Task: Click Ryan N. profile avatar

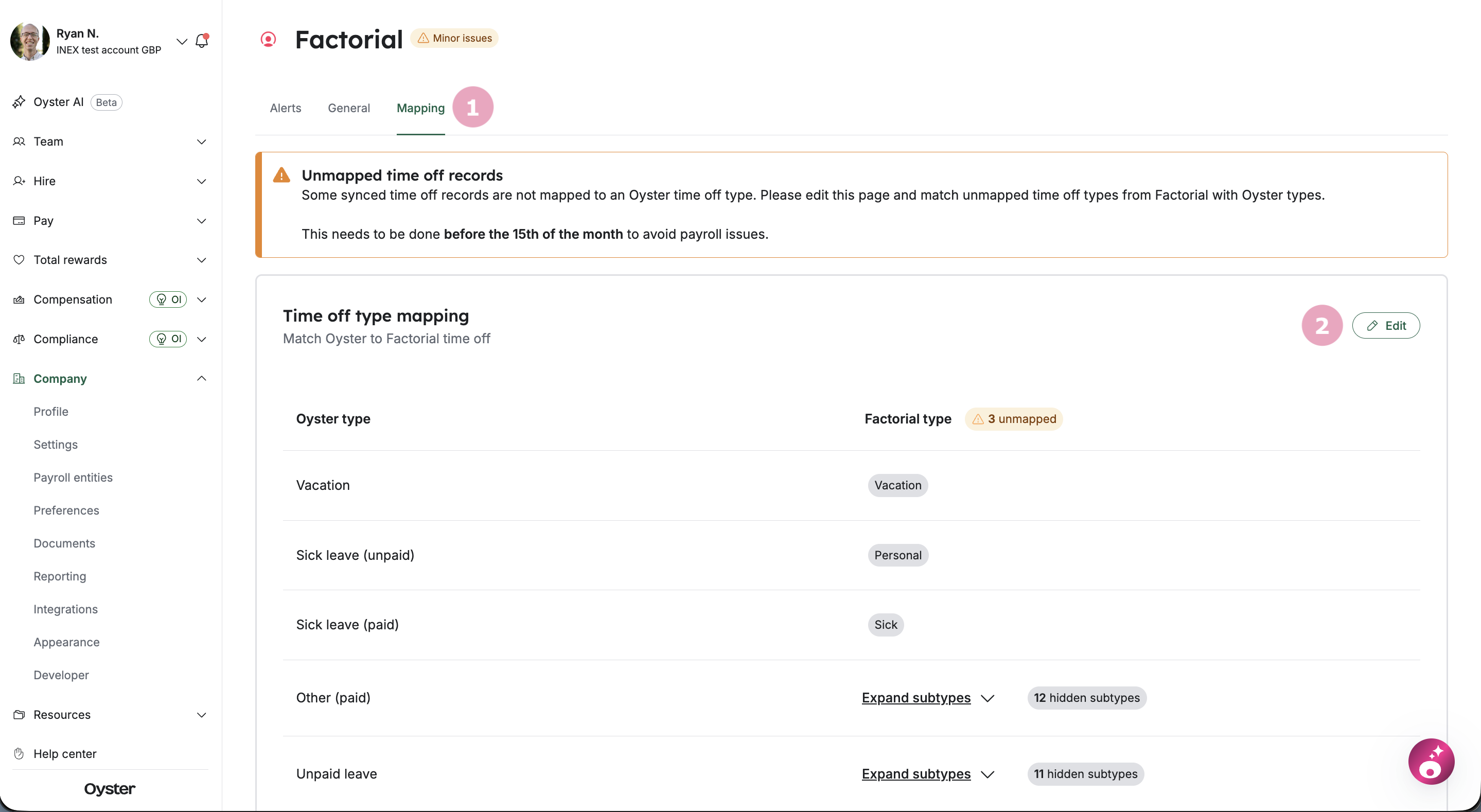Action: coord(30,41)
